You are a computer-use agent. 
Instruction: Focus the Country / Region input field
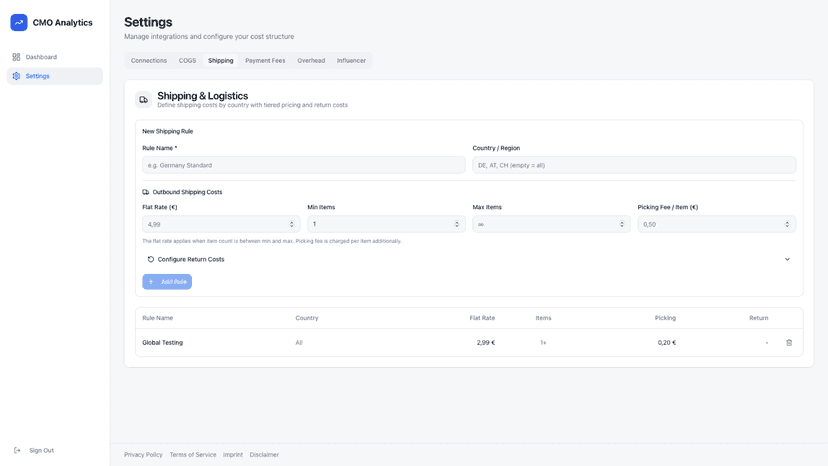point(634,165)
